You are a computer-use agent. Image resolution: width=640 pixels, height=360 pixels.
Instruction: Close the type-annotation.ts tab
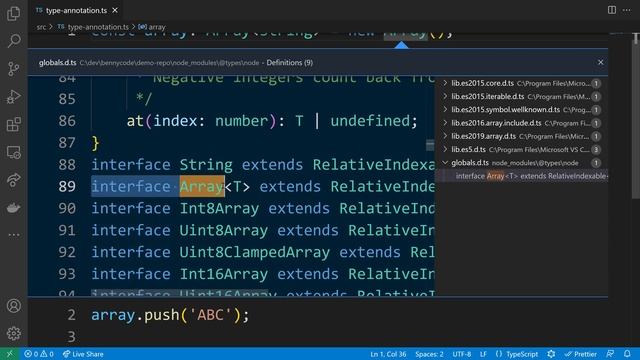(x=115, y=10)
